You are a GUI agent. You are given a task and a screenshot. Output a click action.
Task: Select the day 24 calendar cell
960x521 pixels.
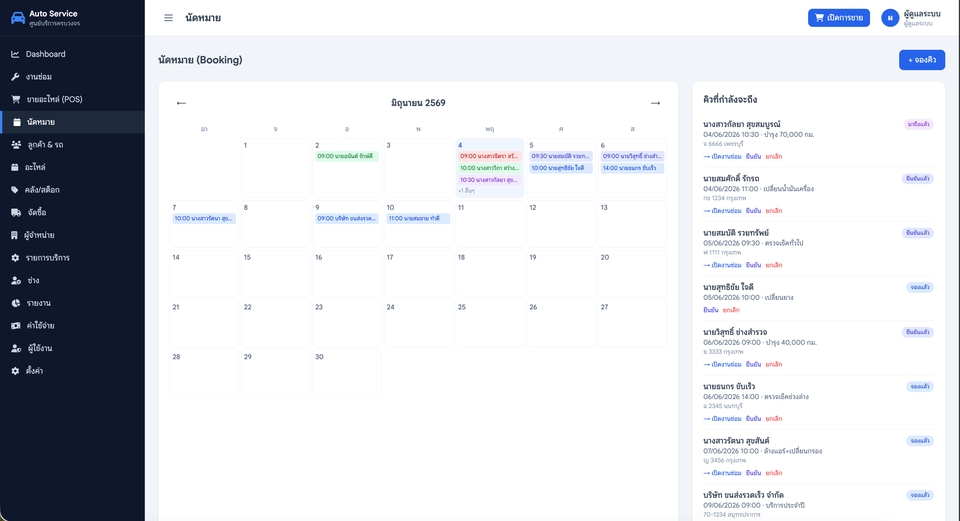(418, 323)
